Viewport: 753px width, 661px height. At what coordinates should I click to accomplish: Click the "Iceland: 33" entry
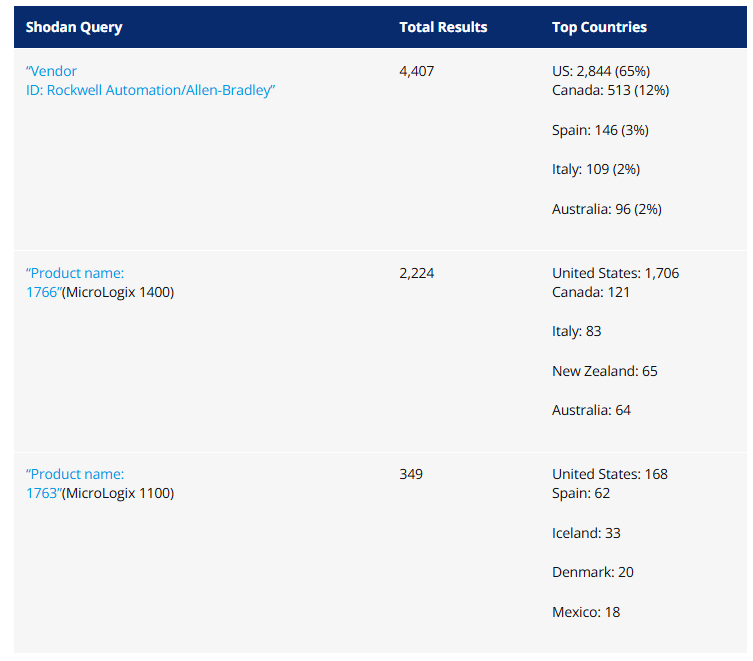586,533
